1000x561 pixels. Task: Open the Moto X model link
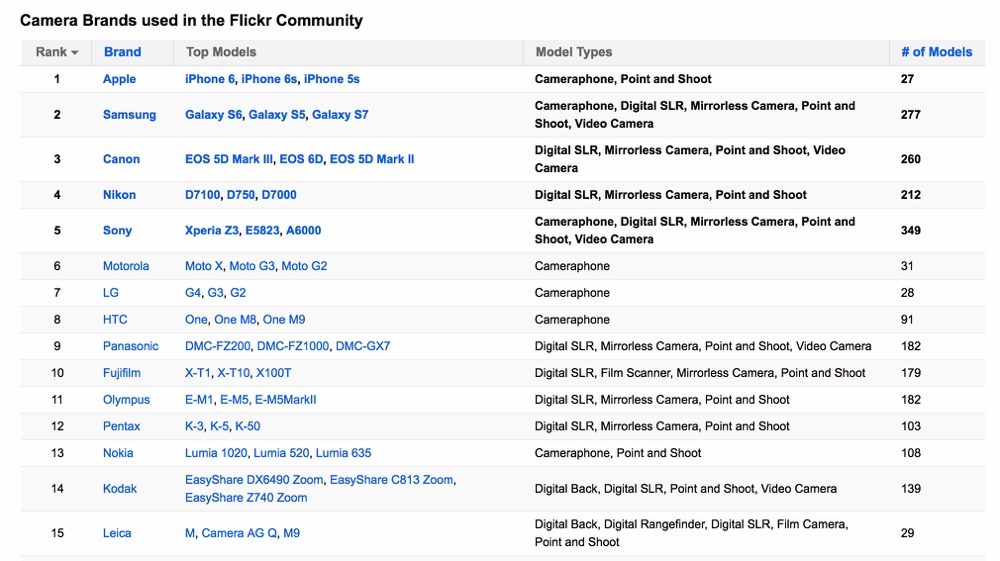point(203,266)
